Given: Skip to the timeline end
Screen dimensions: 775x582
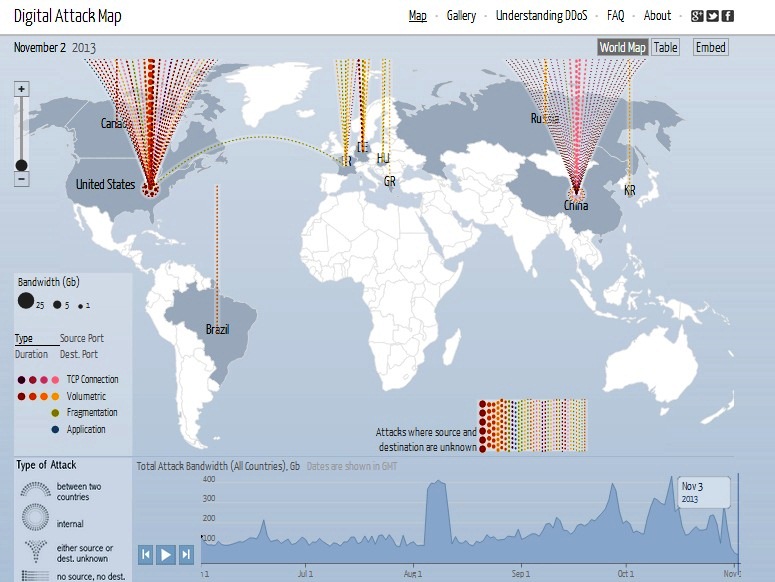Looking at the screenshot, I should 186,554.
